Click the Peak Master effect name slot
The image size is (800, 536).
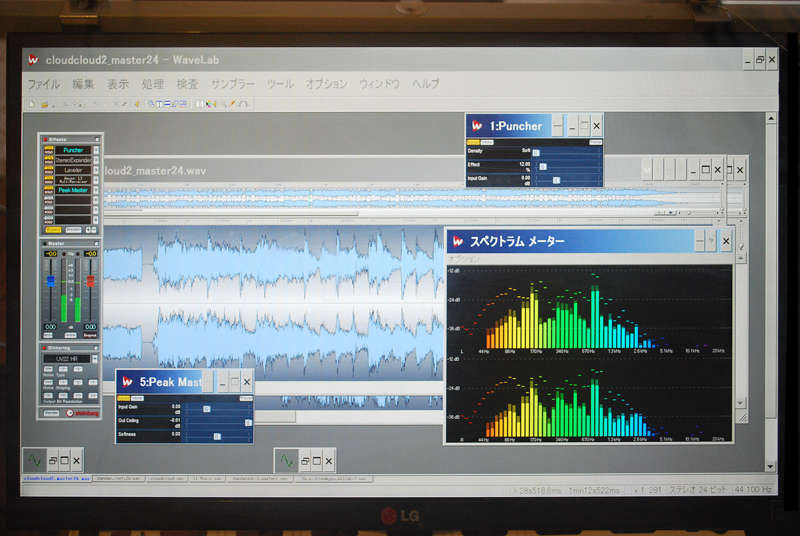coord(73,190)
